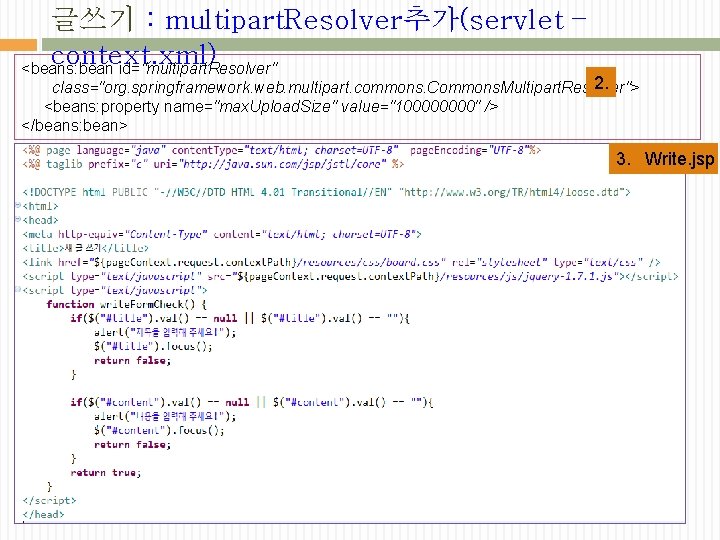Click the beans:property maxUploadSize line
720x540 pixels.
pyautogui.click(x=271, y=107)
